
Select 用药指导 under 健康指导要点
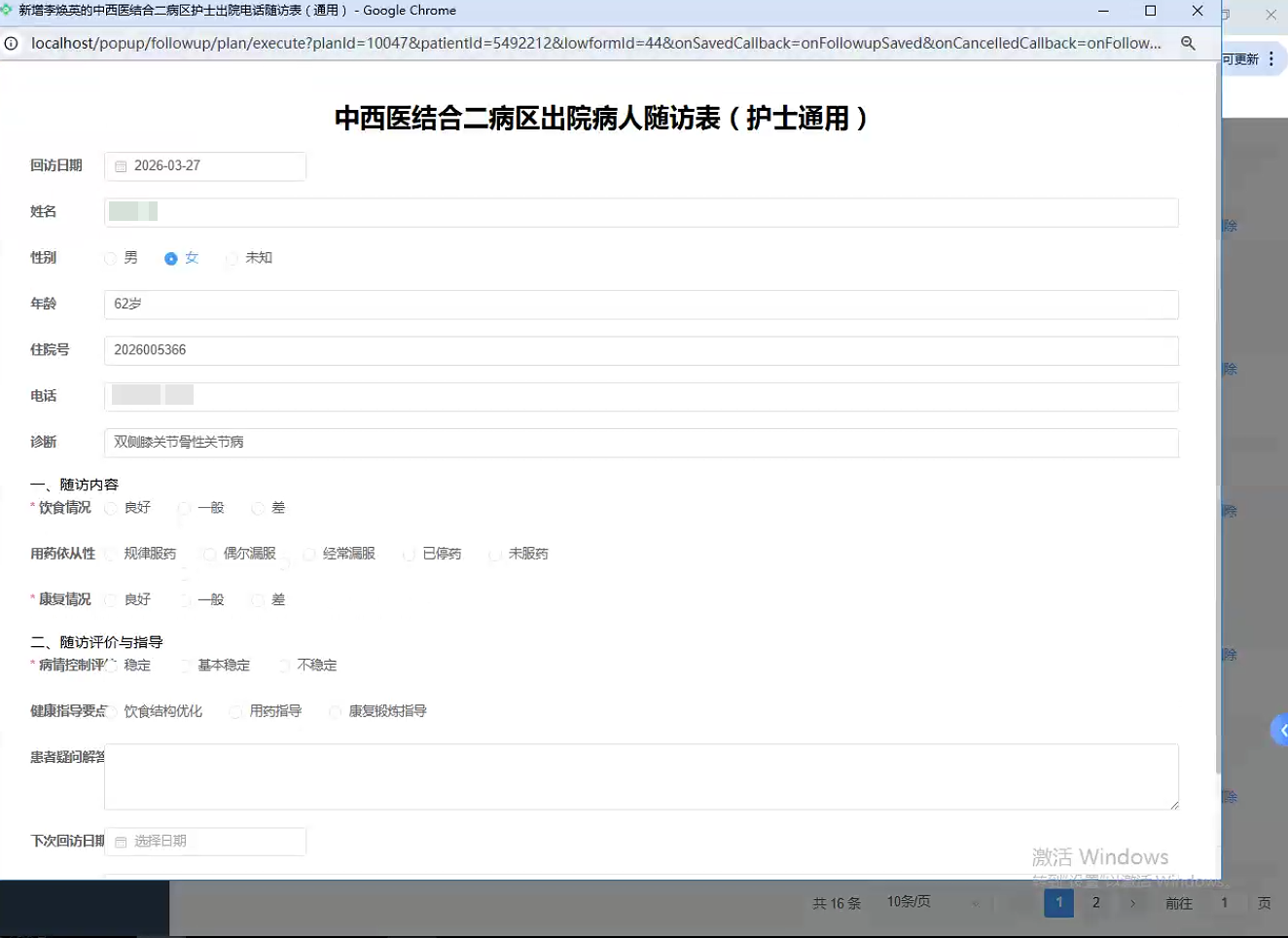click(x=235, y=711)
